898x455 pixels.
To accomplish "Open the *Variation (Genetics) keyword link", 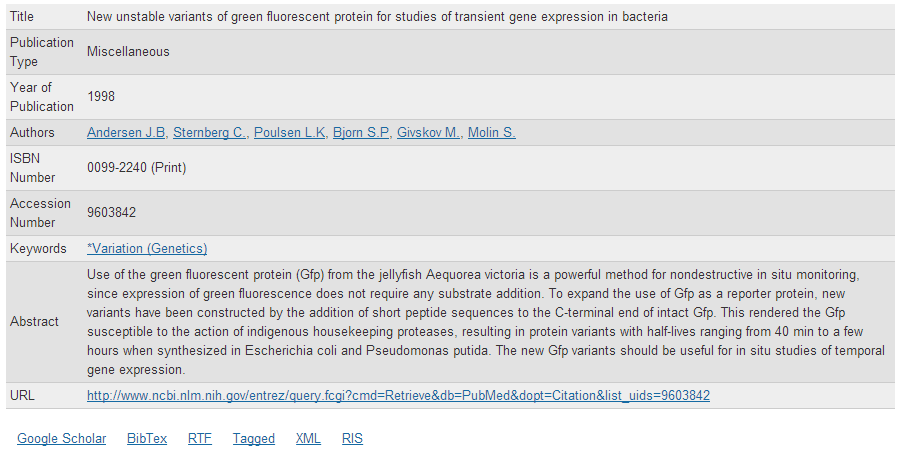I will (147, 249).
